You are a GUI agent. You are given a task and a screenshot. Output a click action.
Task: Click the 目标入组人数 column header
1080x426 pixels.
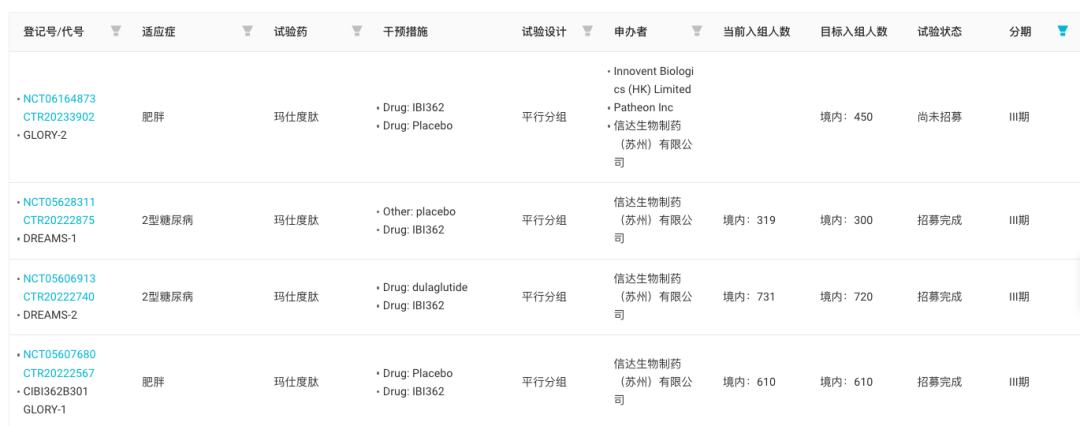853,32
